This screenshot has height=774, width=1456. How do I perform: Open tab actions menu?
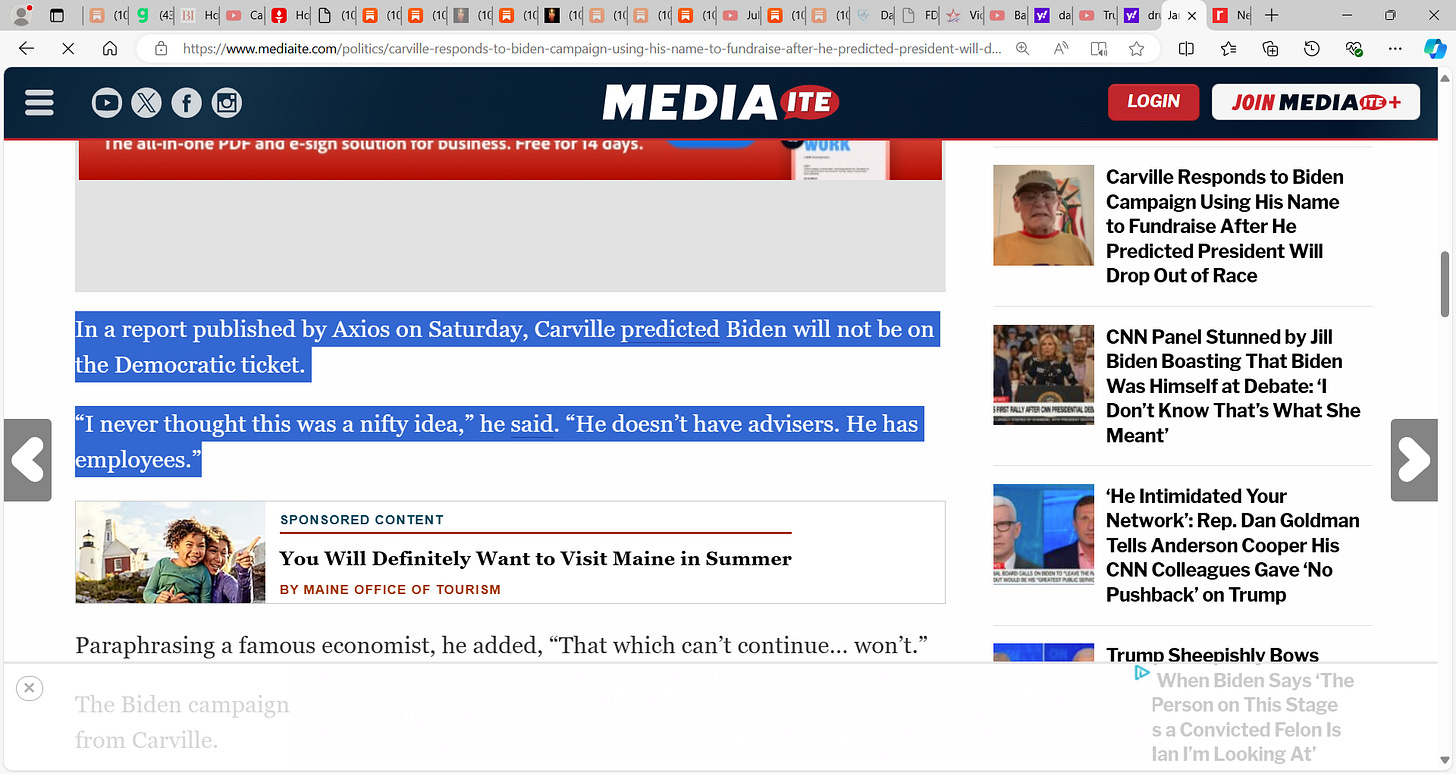coord(57,15)
